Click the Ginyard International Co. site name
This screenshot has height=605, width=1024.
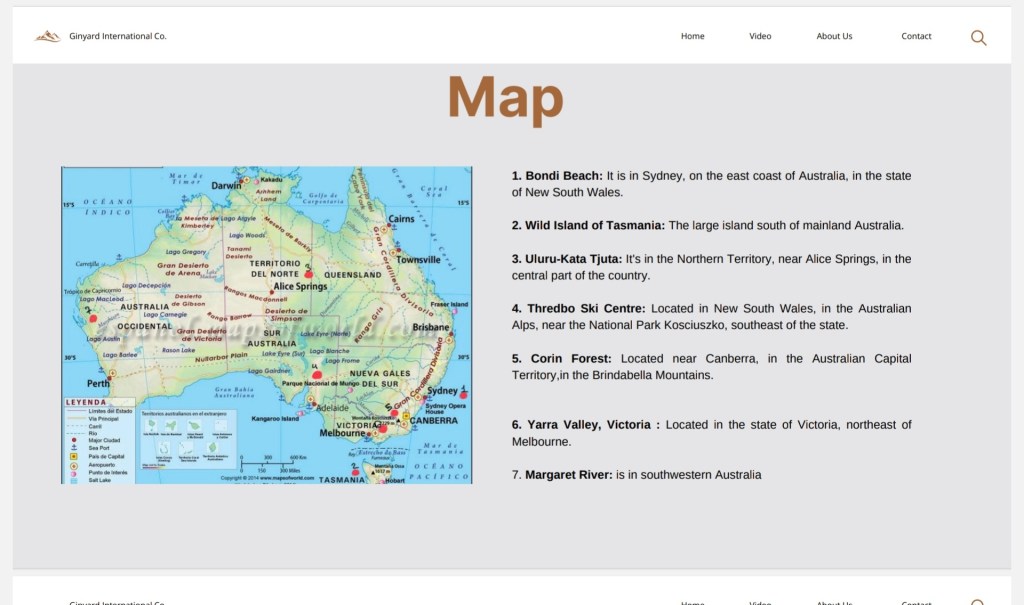118,37
